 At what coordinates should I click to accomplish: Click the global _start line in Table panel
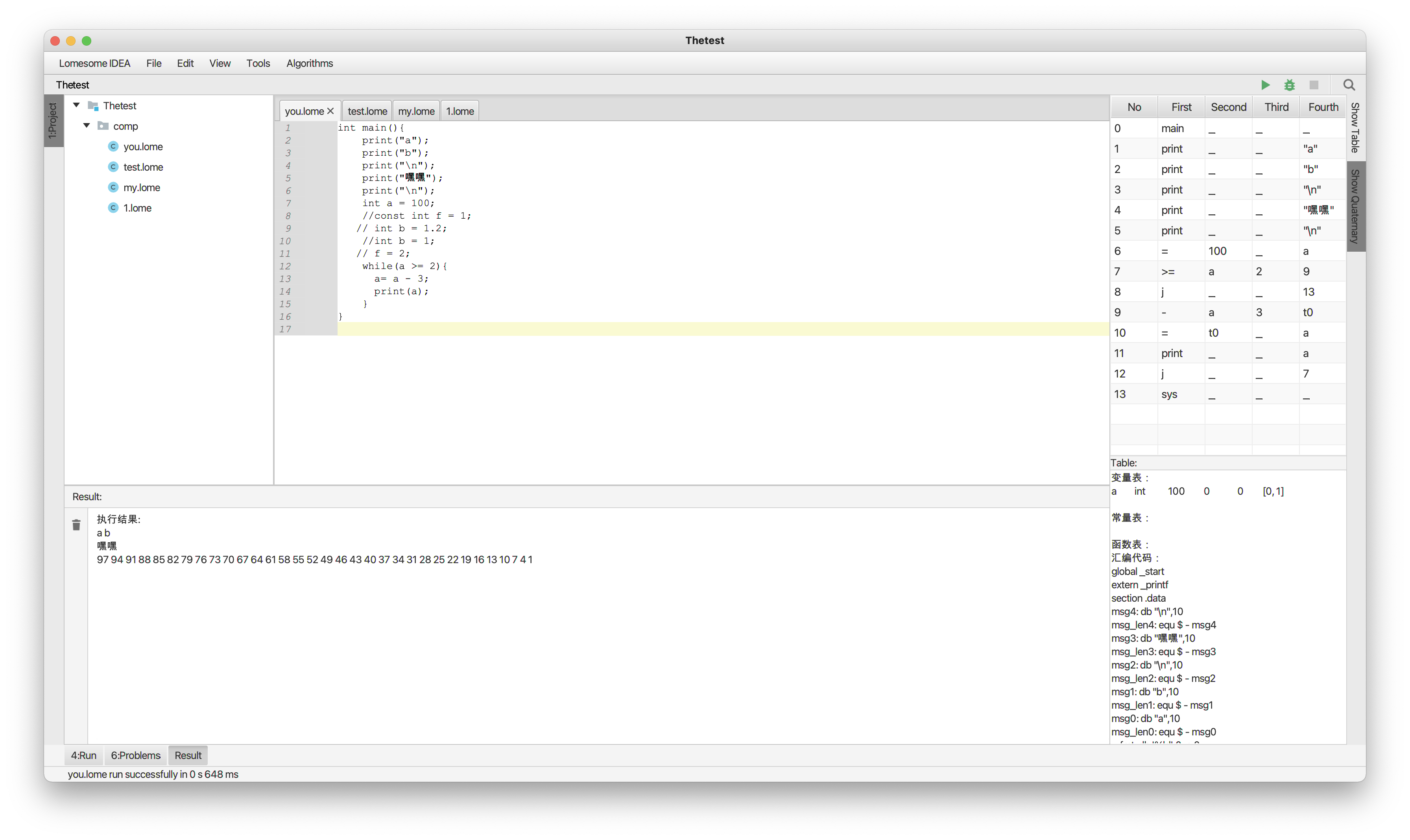[x=1138, y=571]
